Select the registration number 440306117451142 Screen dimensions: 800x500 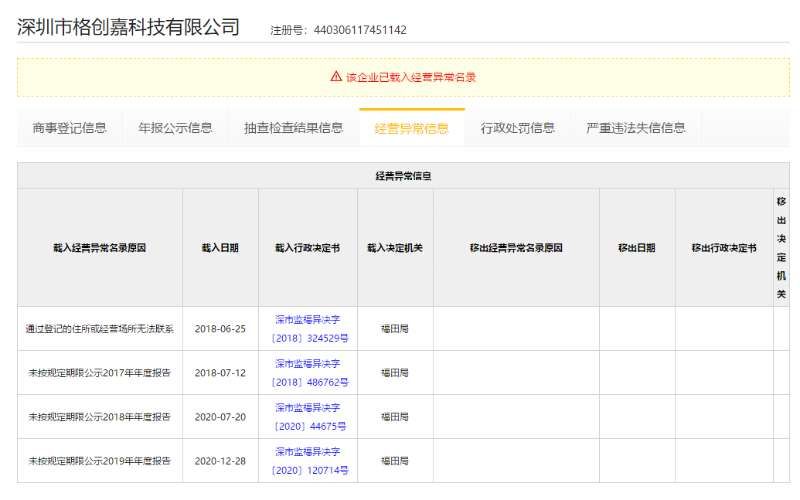359,30
